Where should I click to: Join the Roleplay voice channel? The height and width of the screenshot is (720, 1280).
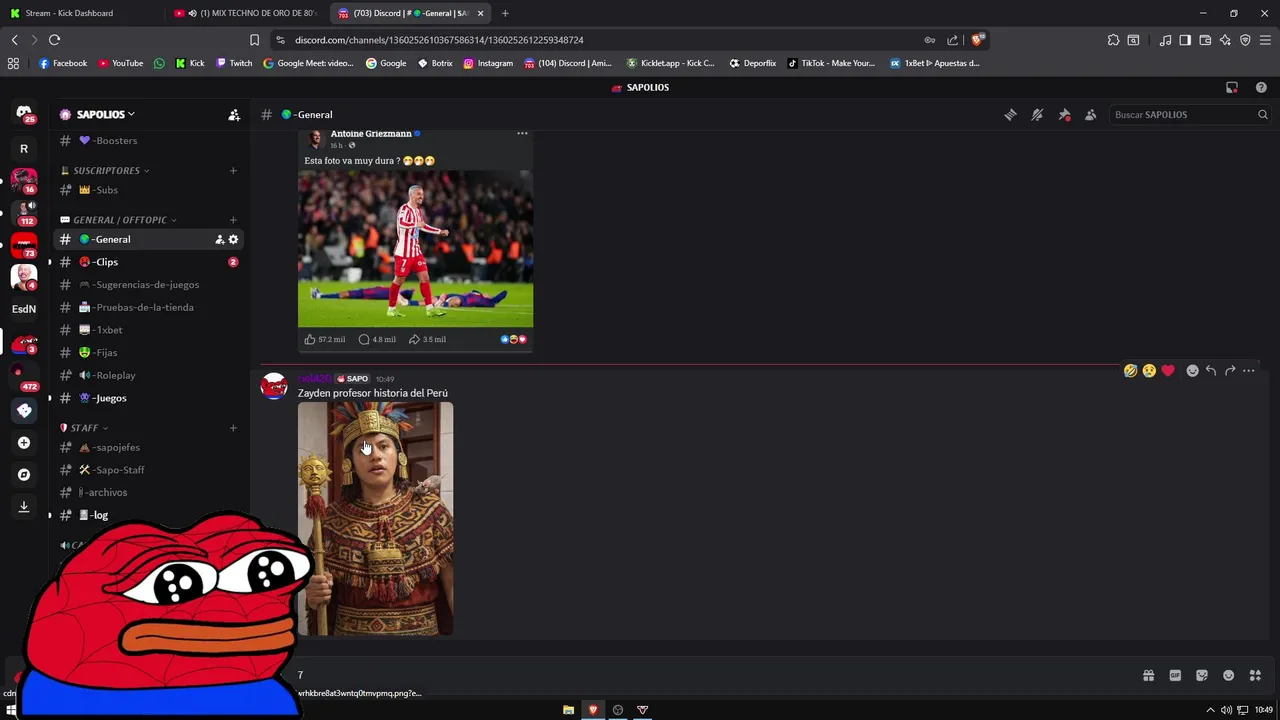tap(148, 375)
